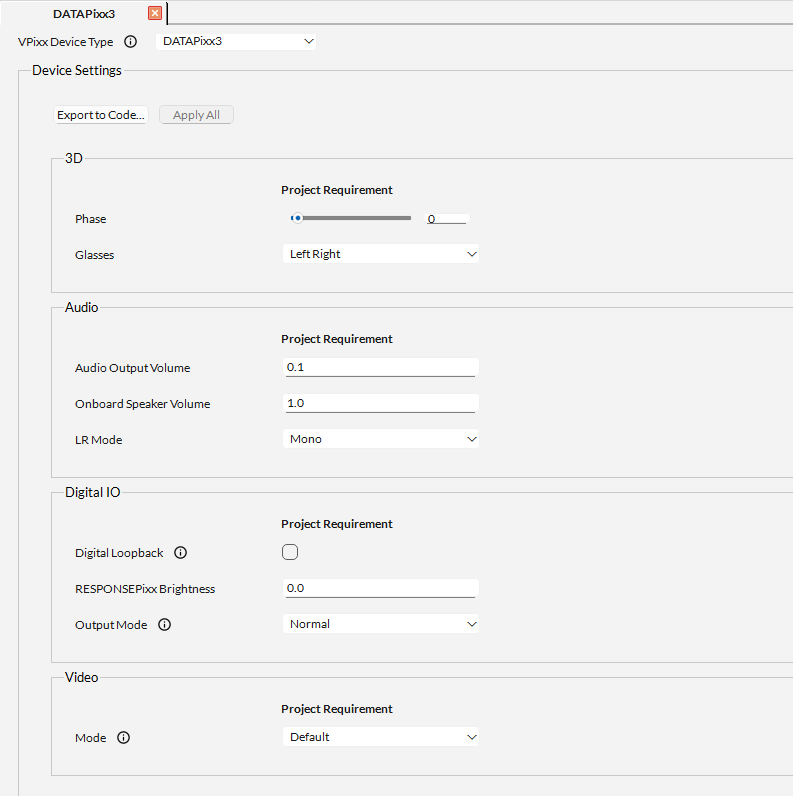The height and width of the screenshot is (796, 793).
Task: Click the Phase slider handle
Action: [298, 218]
